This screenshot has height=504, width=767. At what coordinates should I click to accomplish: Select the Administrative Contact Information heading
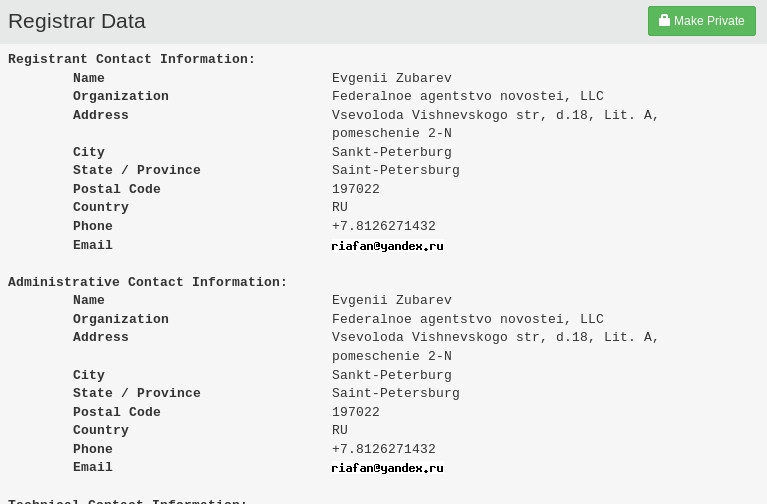pos(148,283)
